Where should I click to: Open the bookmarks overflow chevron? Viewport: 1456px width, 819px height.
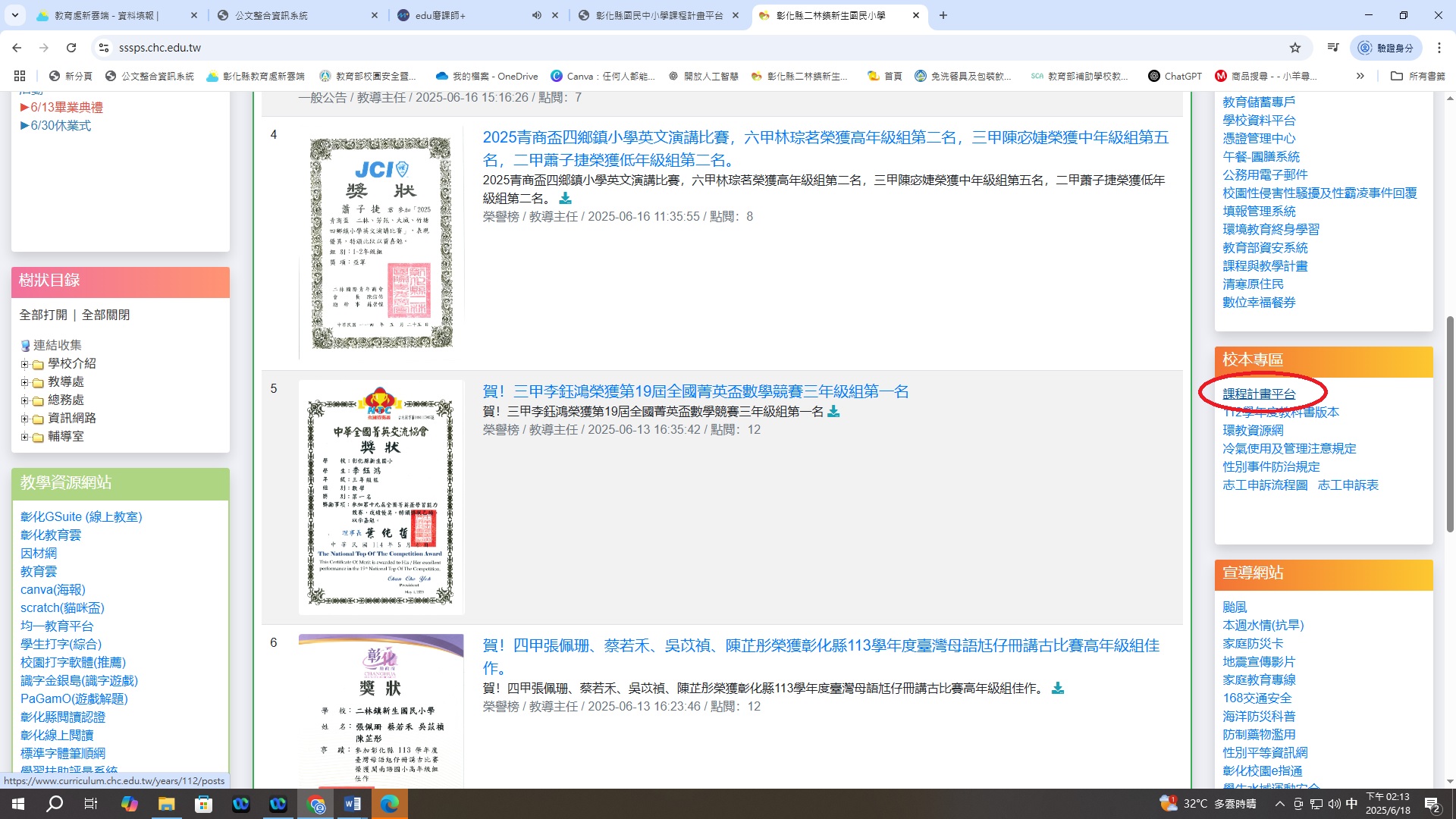point(1360,76)
